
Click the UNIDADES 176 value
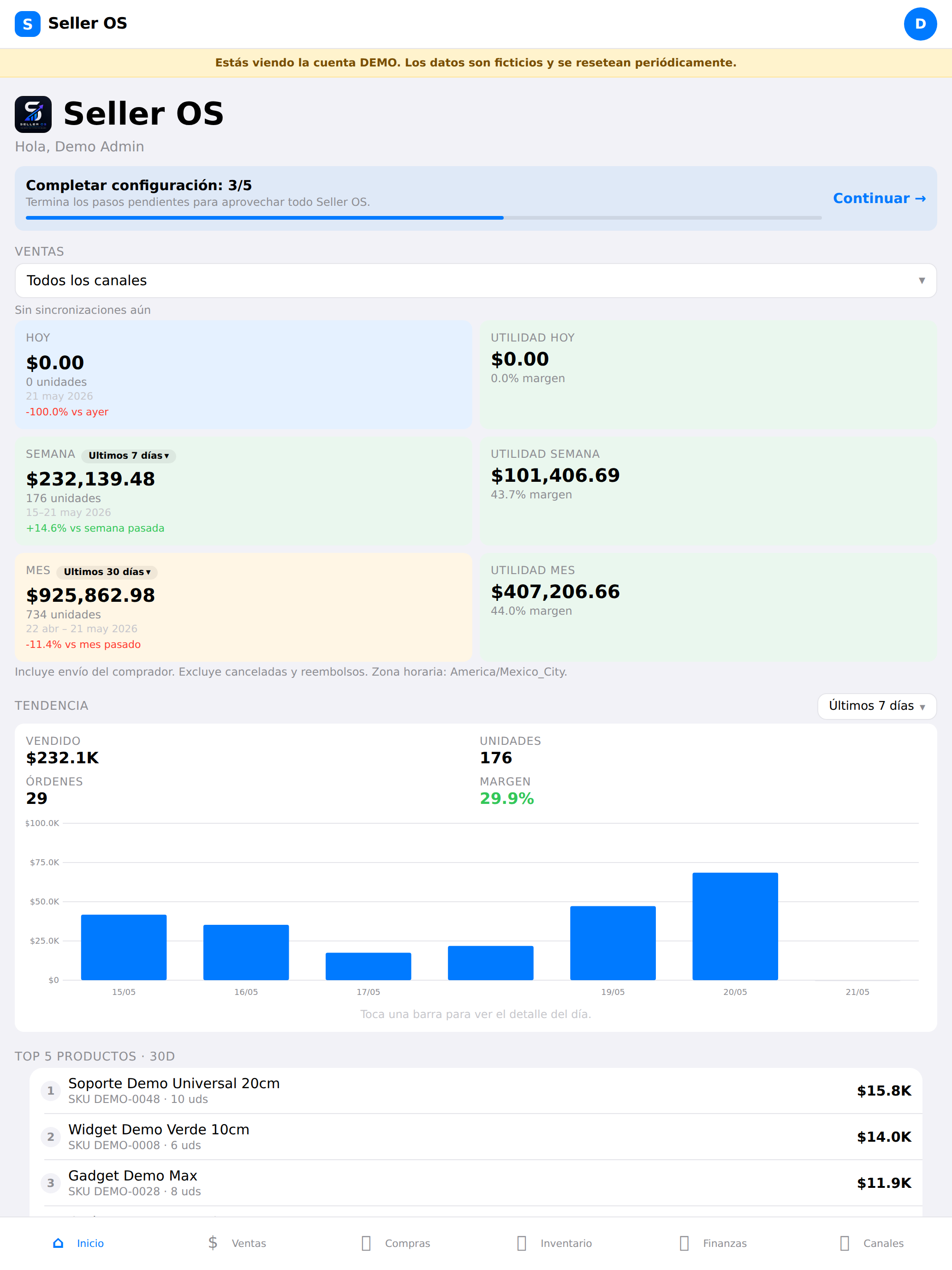[496, 758]
